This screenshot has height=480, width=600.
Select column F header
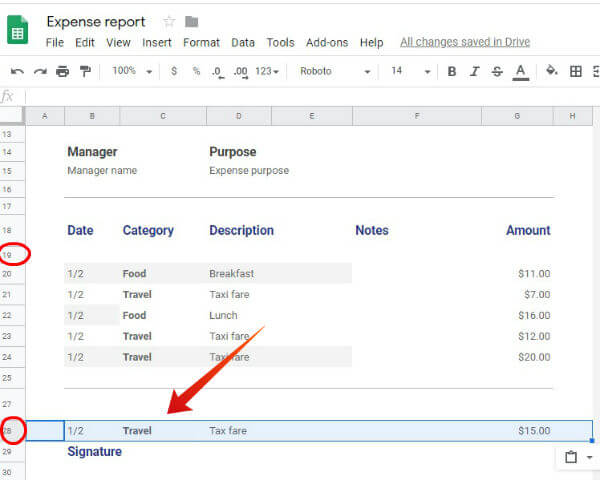click(417, 116)
